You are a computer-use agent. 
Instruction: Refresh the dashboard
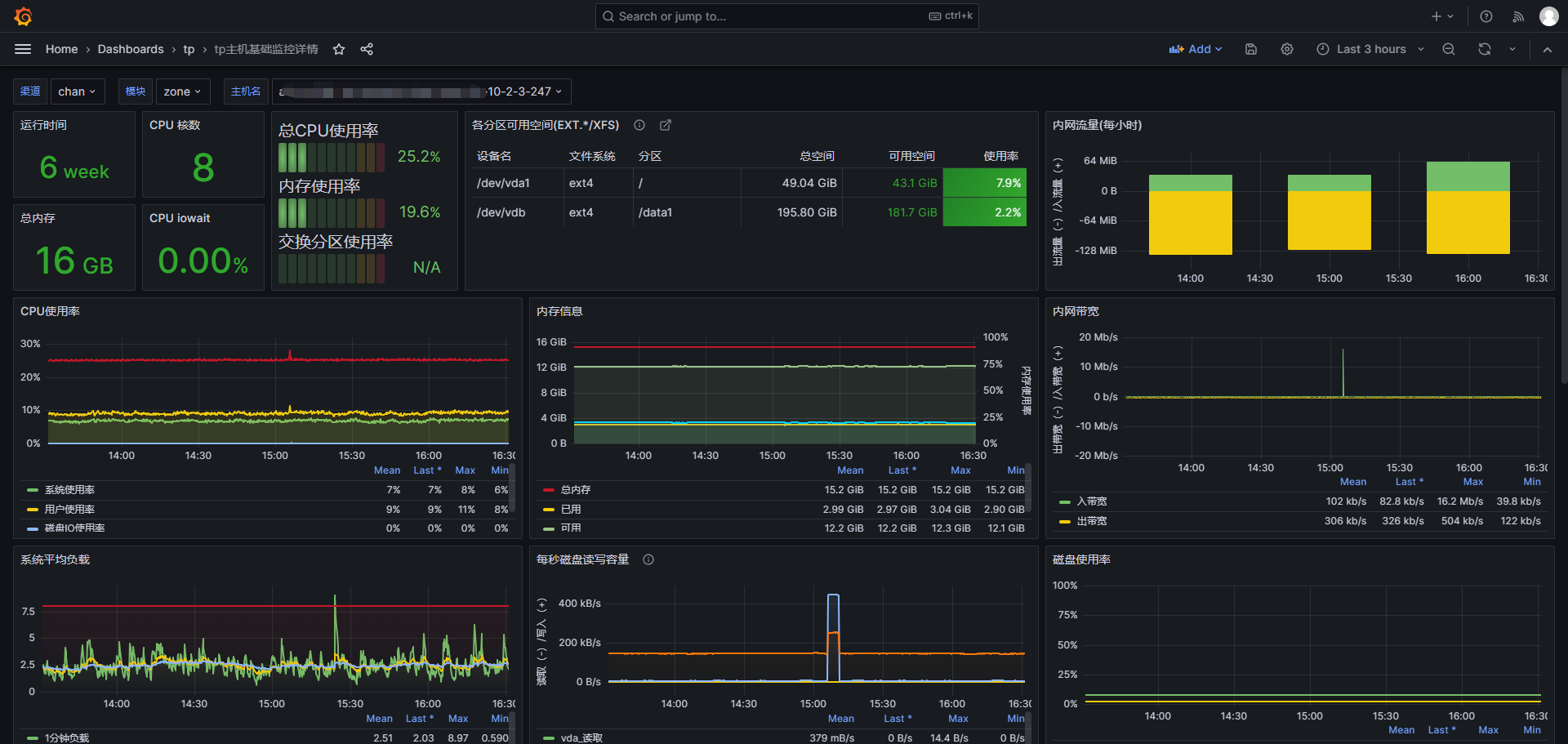click(1485, 49)
